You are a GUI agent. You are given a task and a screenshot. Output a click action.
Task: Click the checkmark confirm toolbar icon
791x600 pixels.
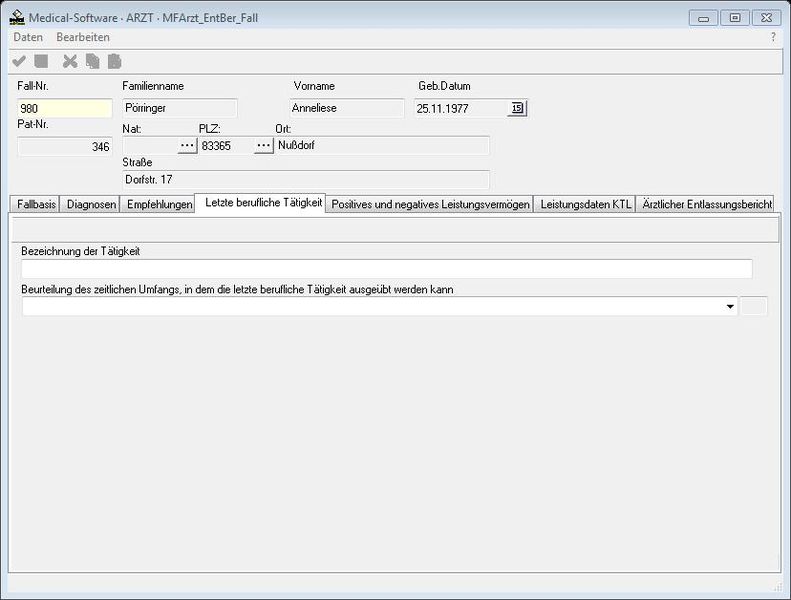19,61
